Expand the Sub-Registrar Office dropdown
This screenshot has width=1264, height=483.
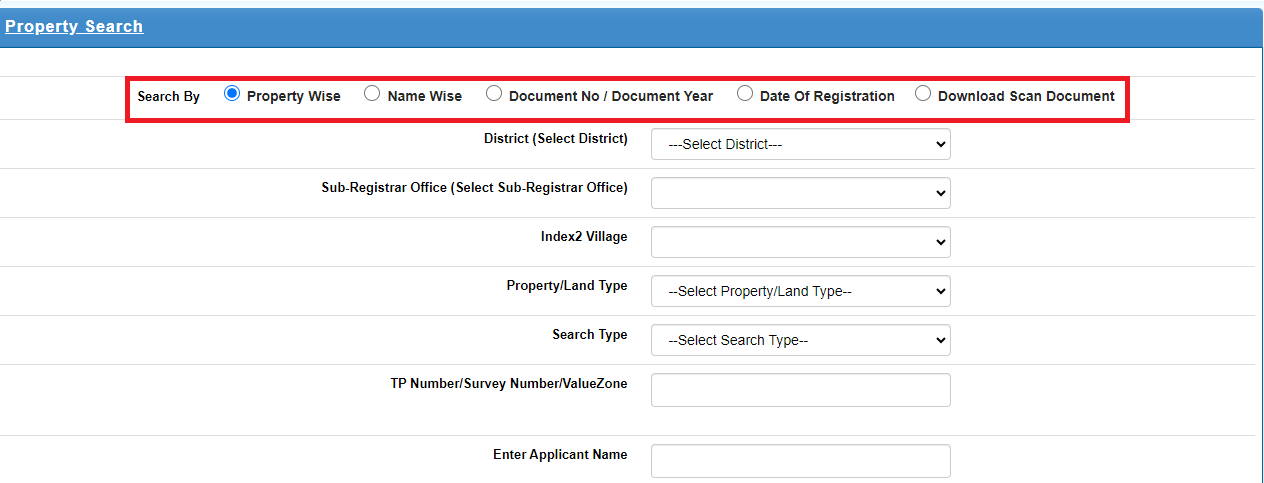coord(801,193)
